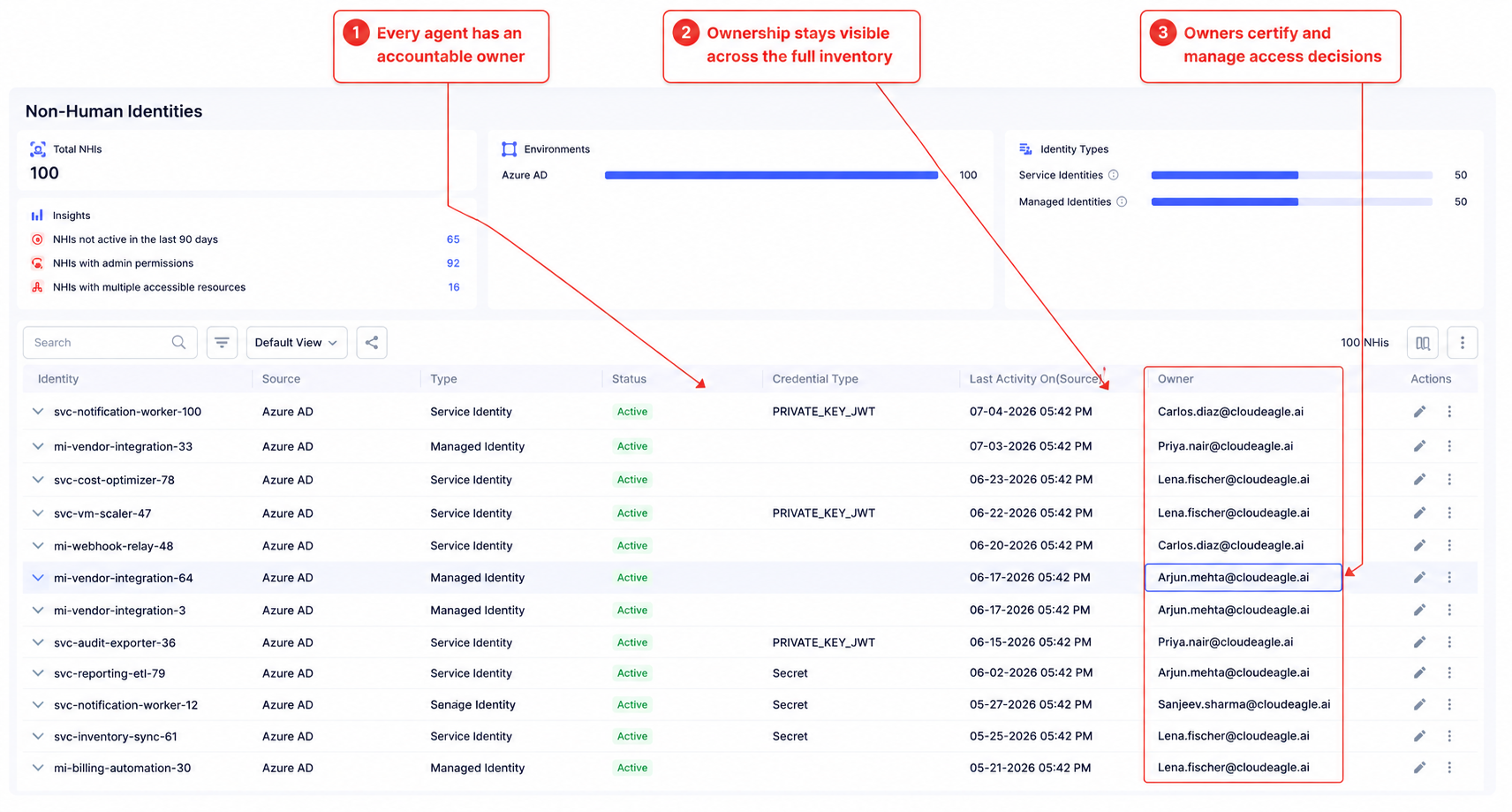Edit owner for svc-notification-worker-100
This screenshot has height=812, width=1512.
[x=1419, y=412]
